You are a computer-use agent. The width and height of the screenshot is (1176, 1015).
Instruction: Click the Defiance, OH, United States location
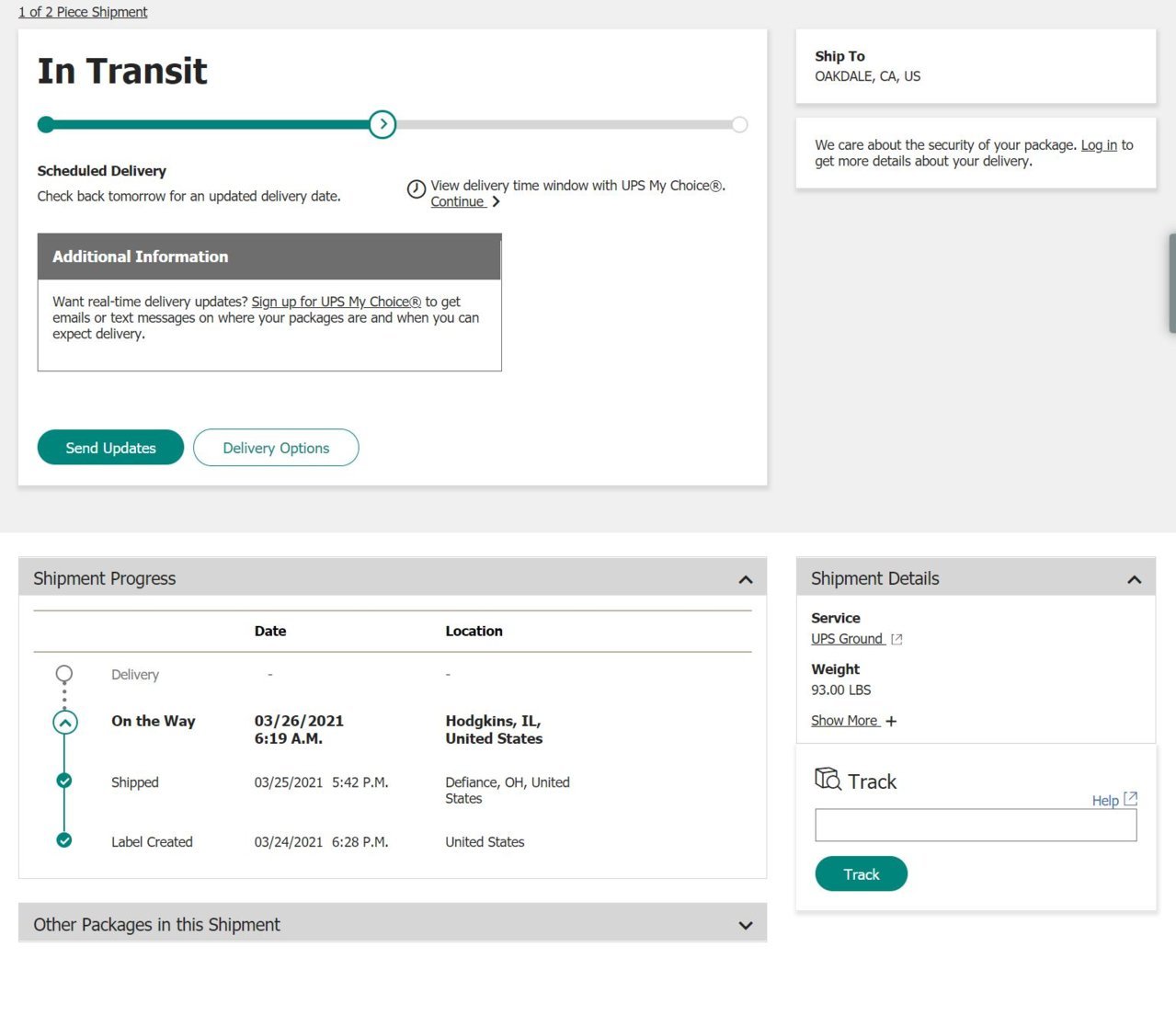[x=508, y=791]
